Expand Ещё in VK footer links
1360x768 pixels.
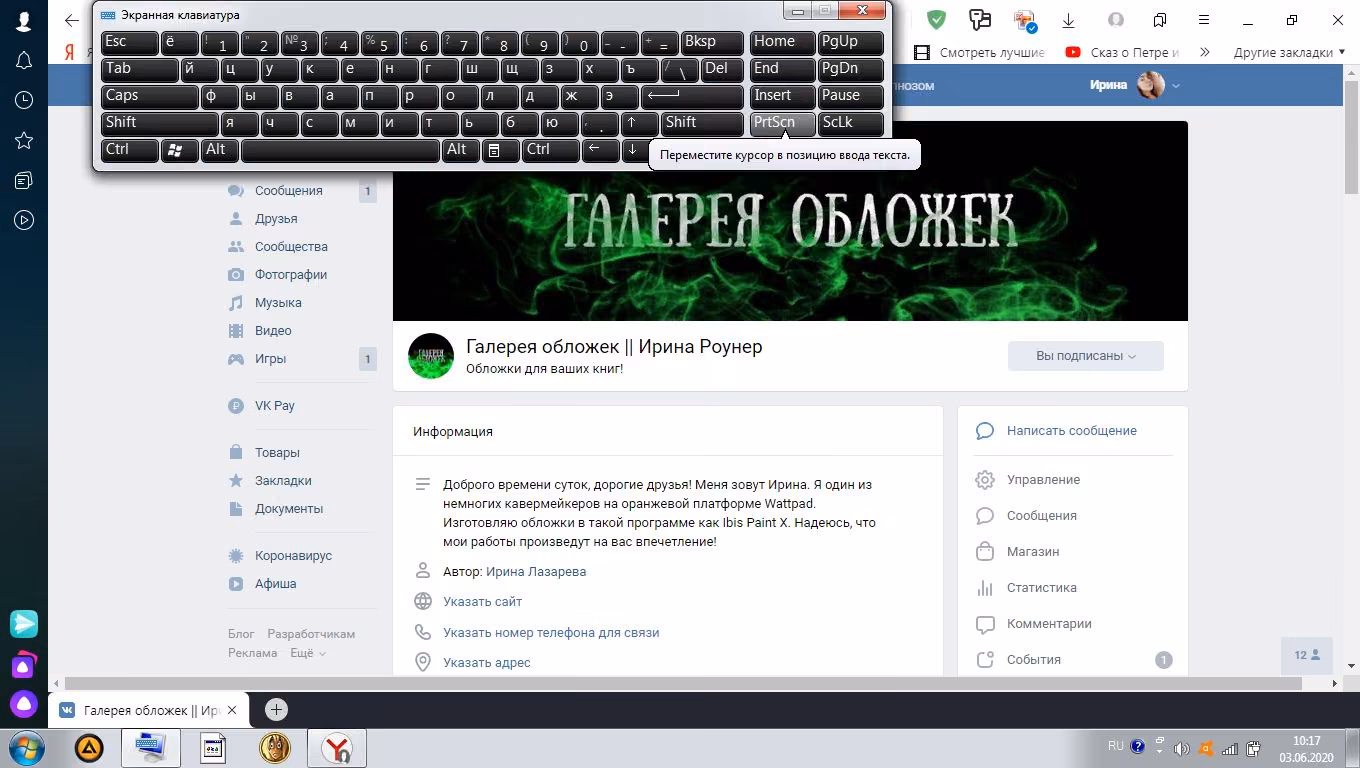pos(308,653)
